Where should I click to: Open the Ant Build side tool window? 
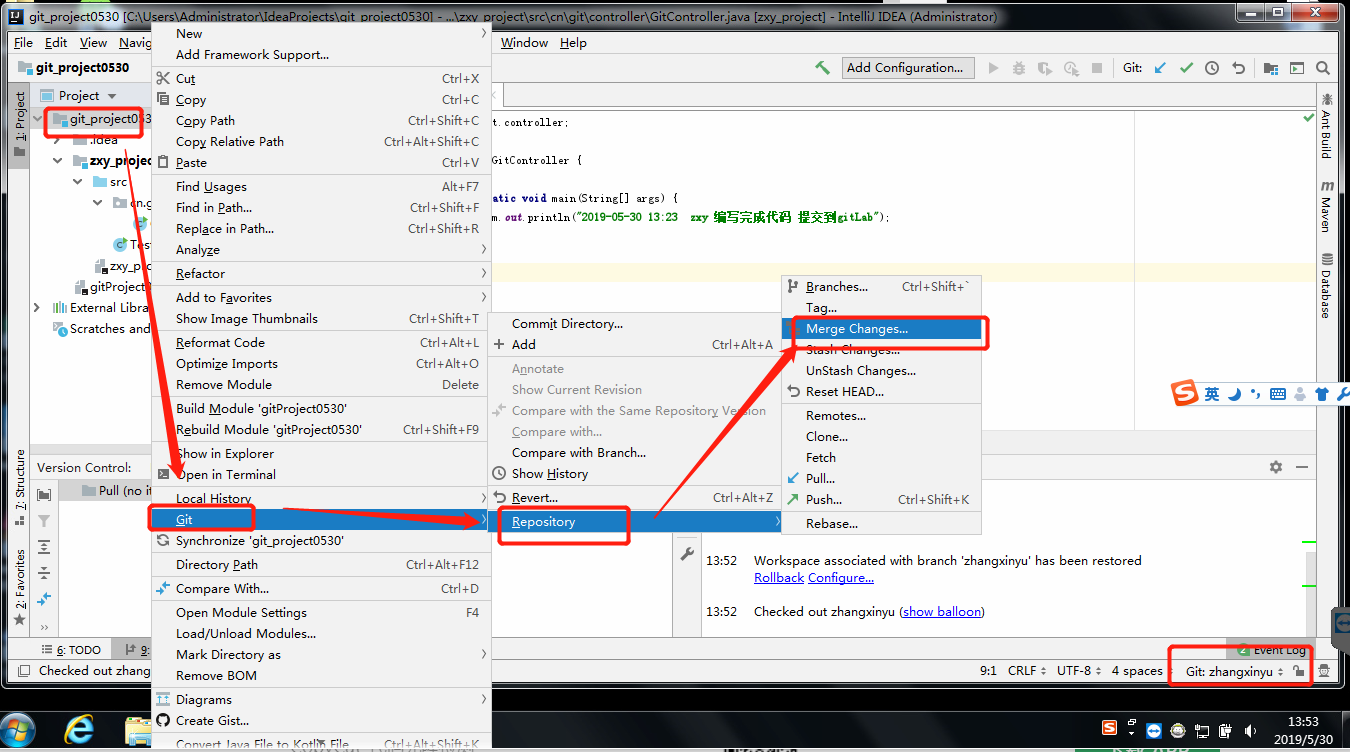[1327, 127]
